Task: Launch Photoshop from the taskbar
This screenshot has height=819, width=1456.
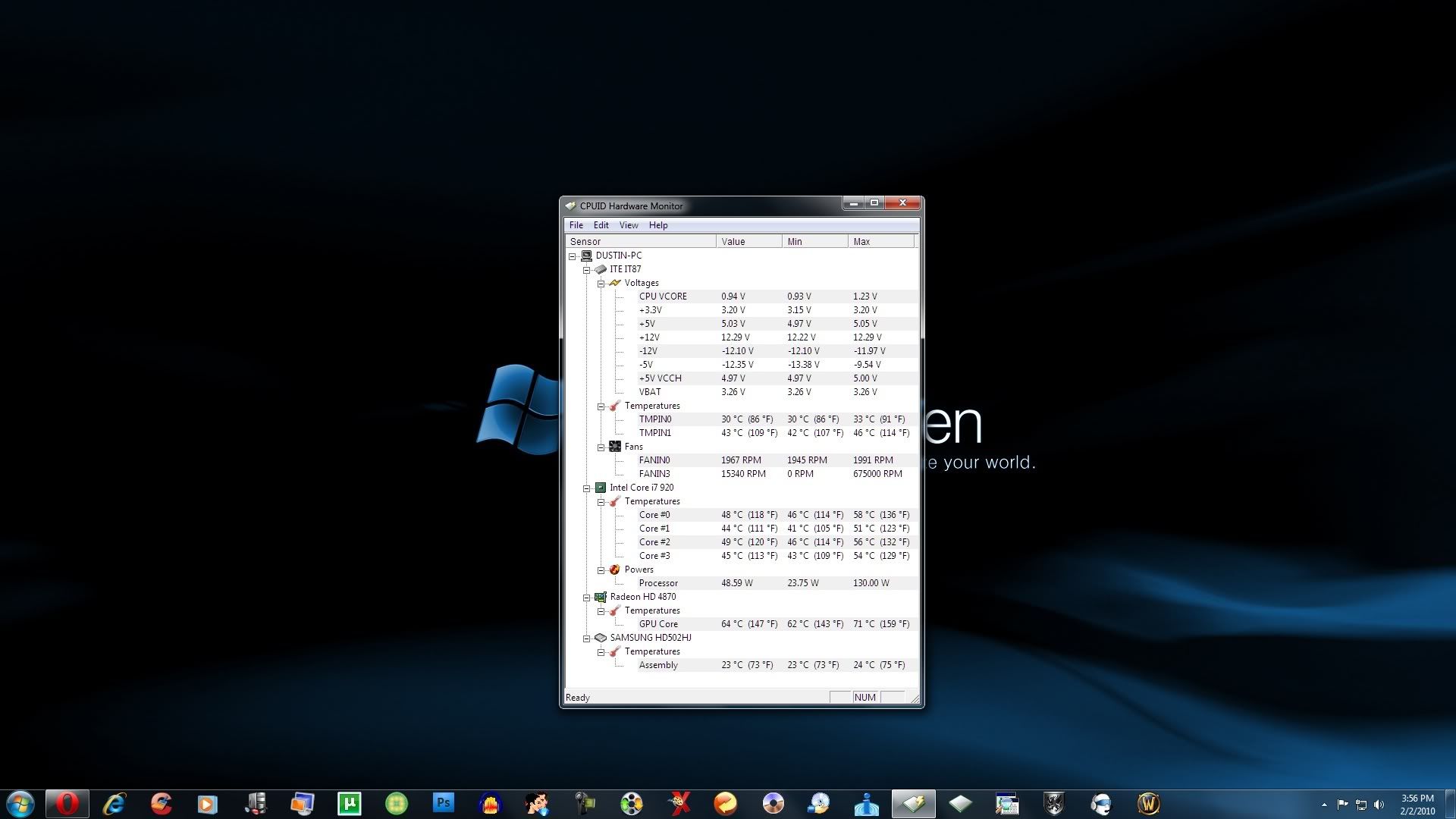Action: 444,802
